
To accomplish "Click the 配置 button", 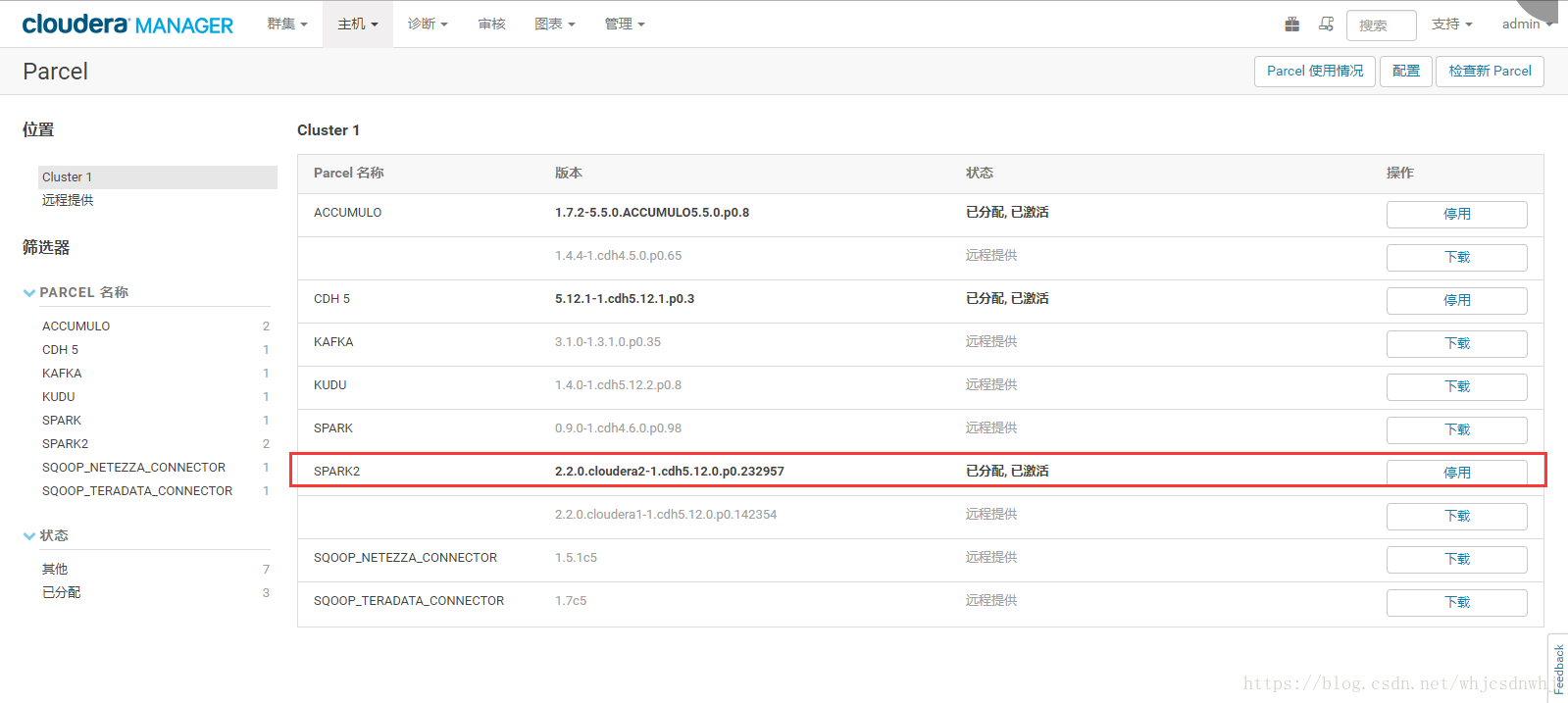I will [1406, 72].
